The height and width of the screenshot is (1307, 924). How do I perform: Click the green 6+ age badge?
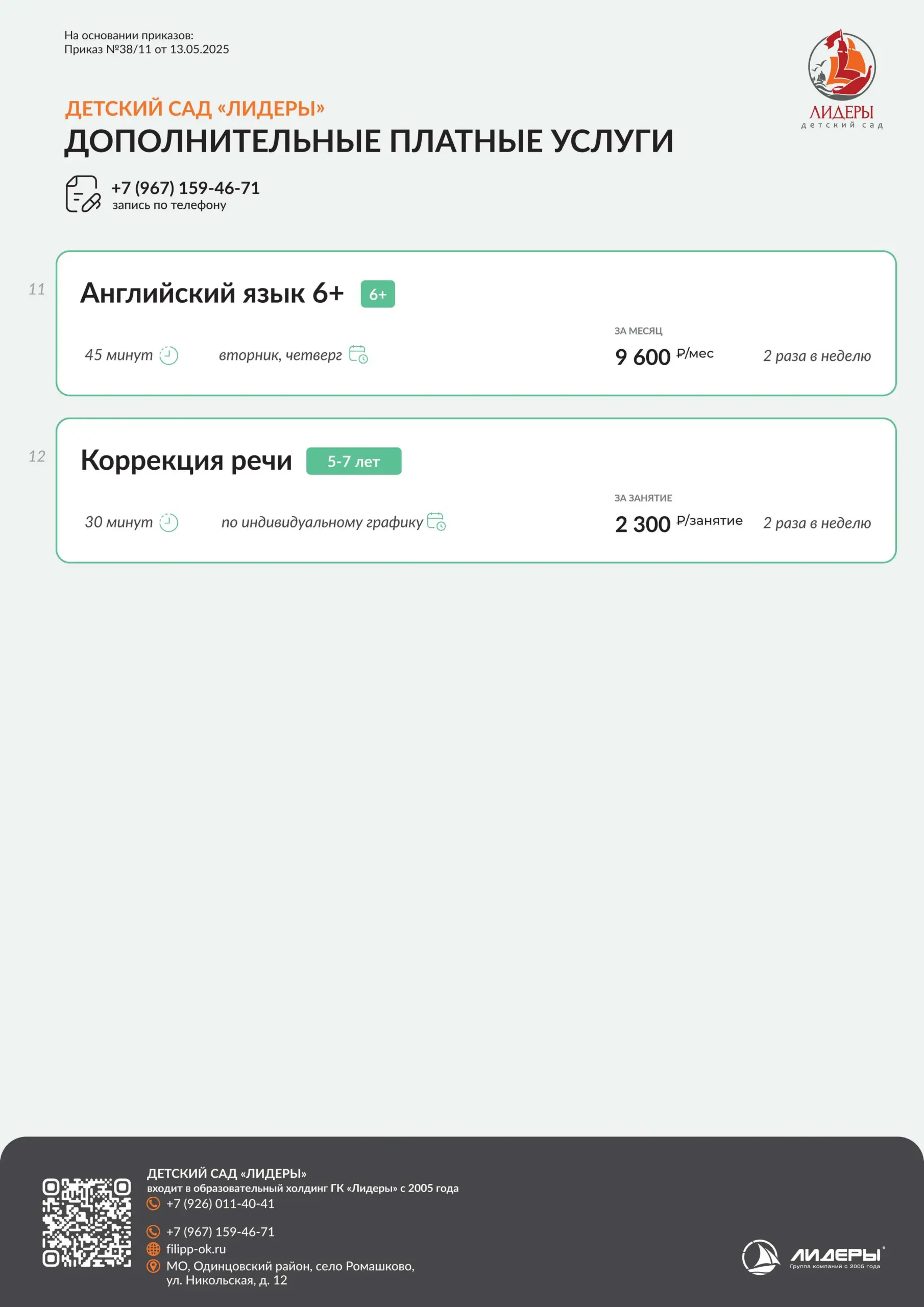point(377,294)
